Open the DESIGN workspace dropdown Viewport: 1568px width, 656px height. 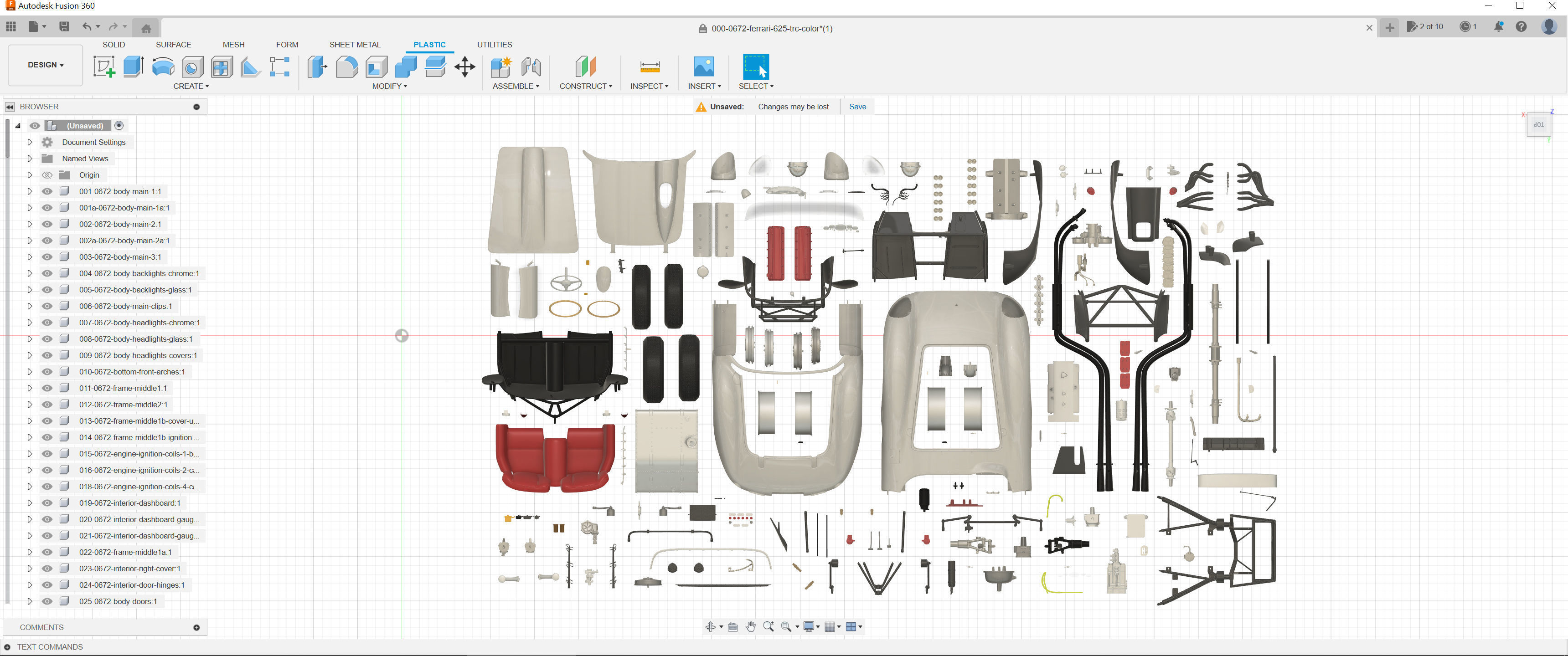tap(45, 65)
